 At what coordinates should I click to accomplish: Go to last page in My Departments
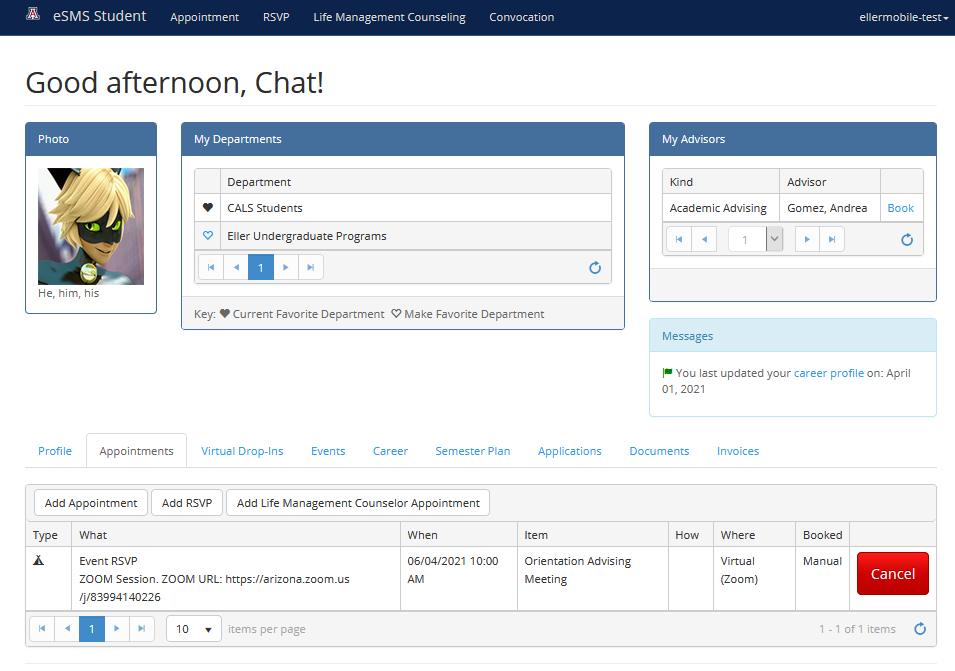311,268
